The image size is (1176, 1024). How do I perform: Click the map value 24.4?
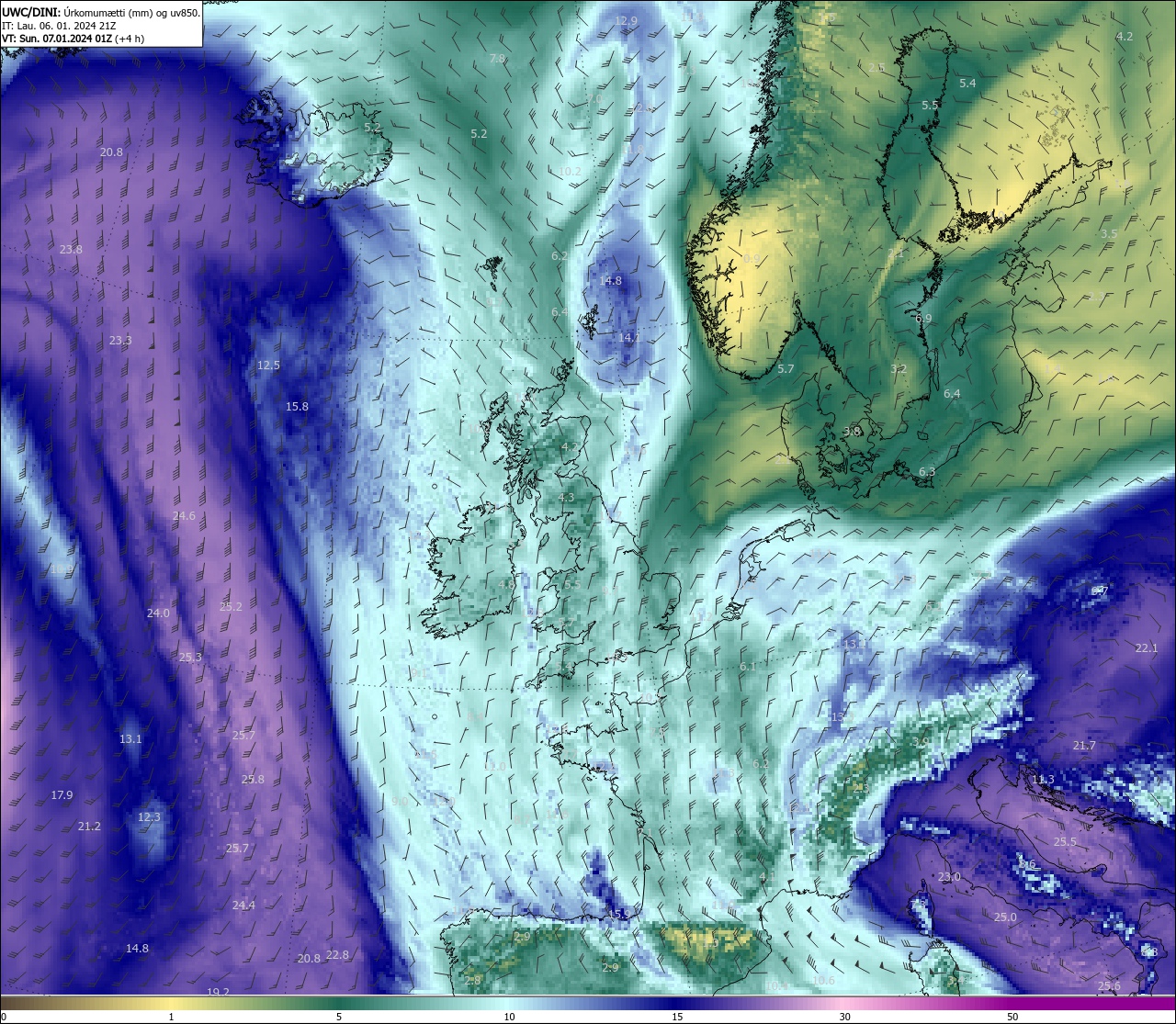coord(243,906)
